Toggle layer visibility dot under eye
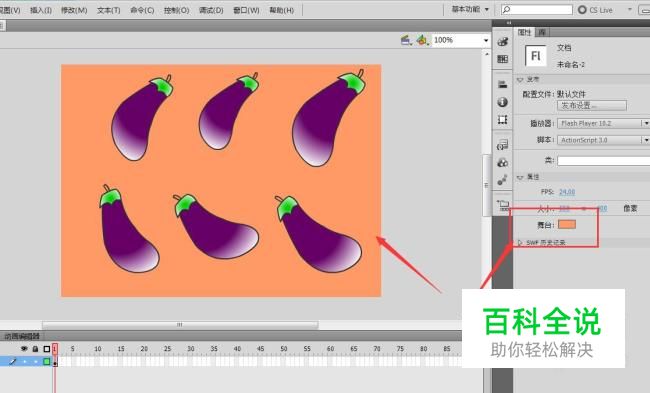 pyautogui.click(x=24, y=361)
